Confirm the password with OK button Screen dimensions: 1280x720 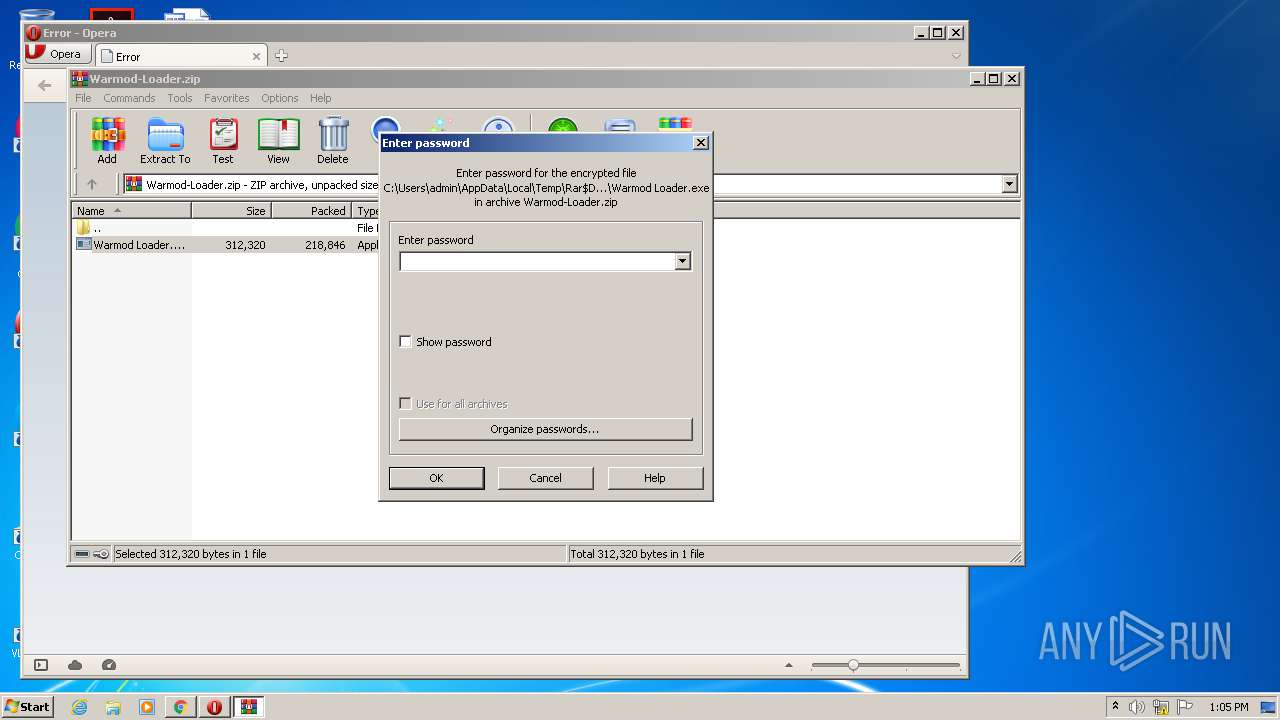click(x=436, y=478)
